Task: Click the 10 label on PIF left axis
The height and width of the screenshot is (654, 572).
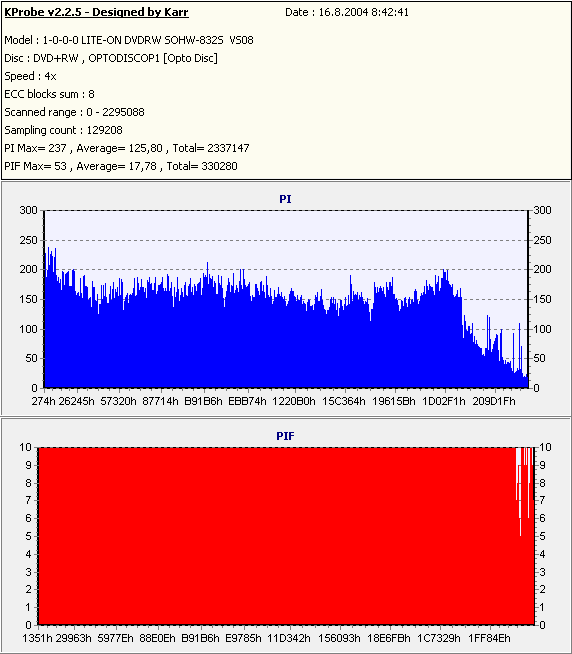Action: [25, 447]
